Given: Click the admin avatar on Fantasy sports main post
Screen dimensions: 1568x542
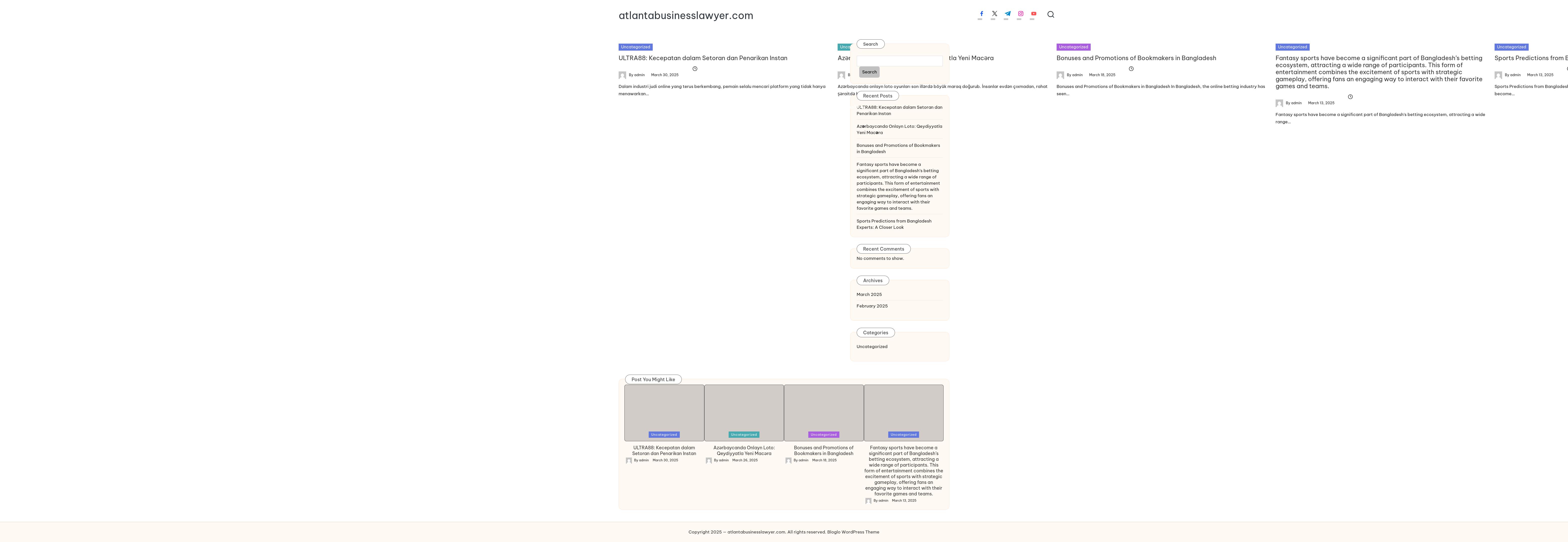Looking at the screenshot, I should pyautogui.click(x=1279, y=103).
